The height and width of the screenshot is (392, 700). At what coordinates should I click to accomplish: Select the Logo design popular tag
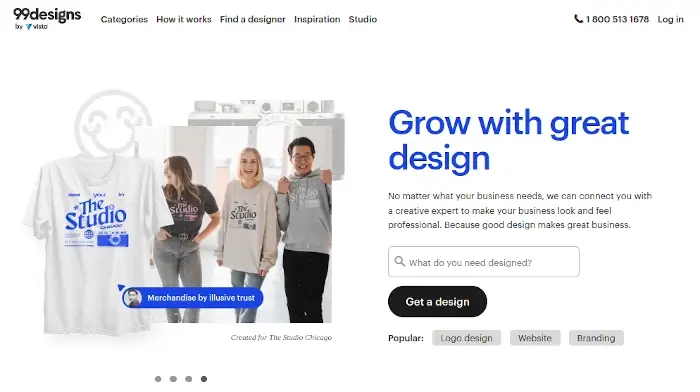coord(466,338)
